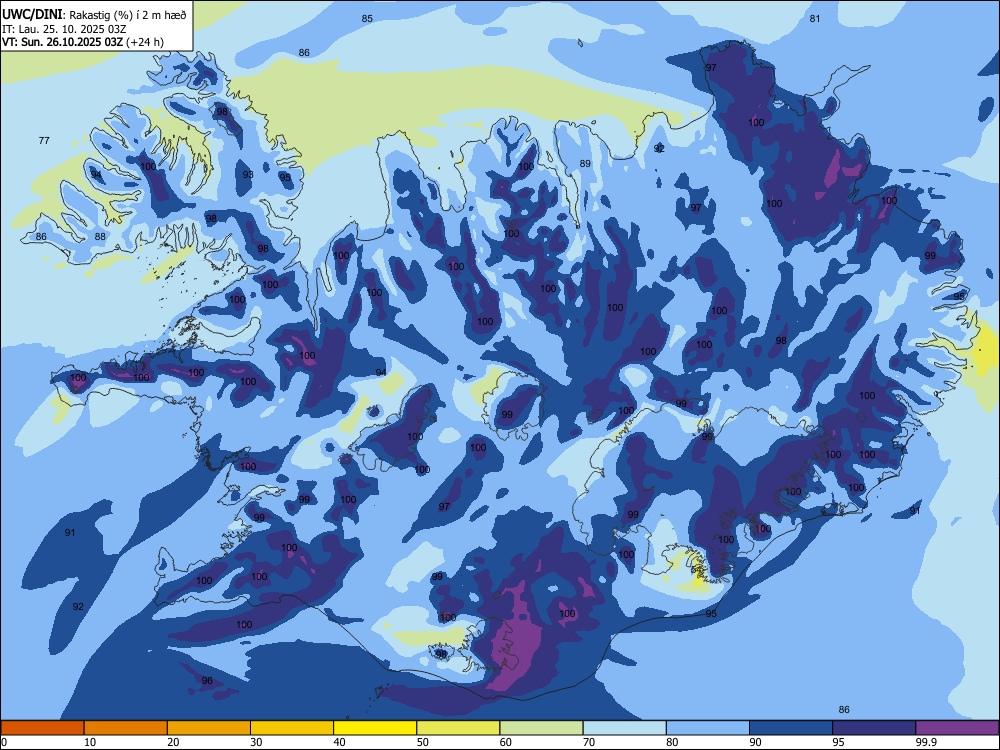Click the map humidity value '93'
The width and height of the screenshot is (1000, 750).
click(x=248, y=174)
